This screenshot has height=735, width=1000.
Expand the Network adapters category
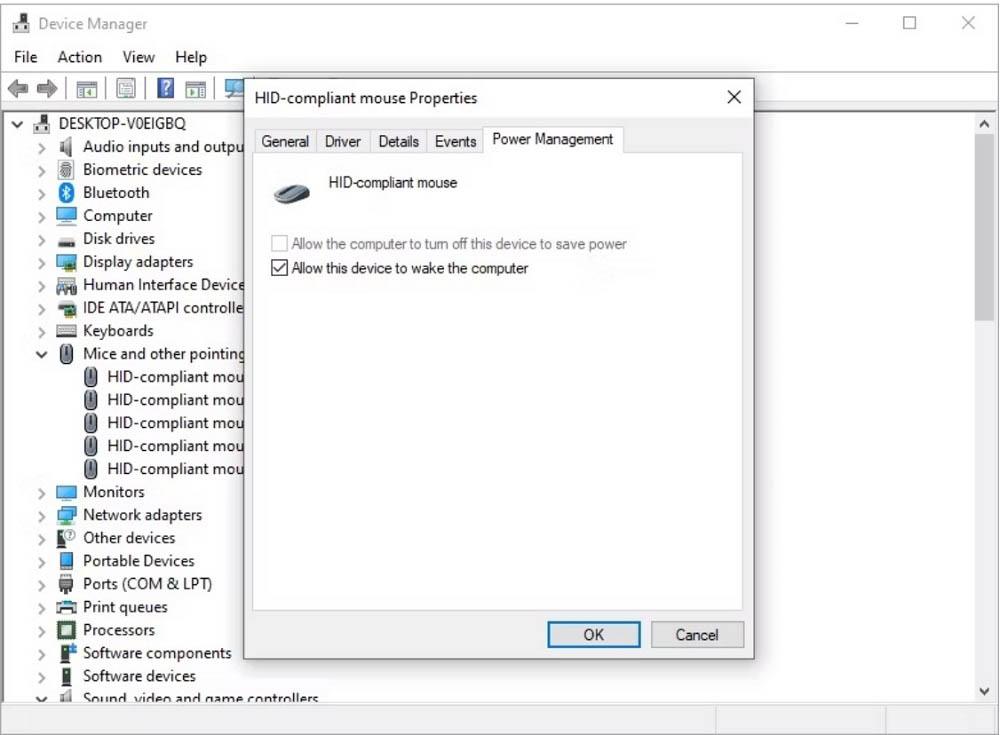41,516
